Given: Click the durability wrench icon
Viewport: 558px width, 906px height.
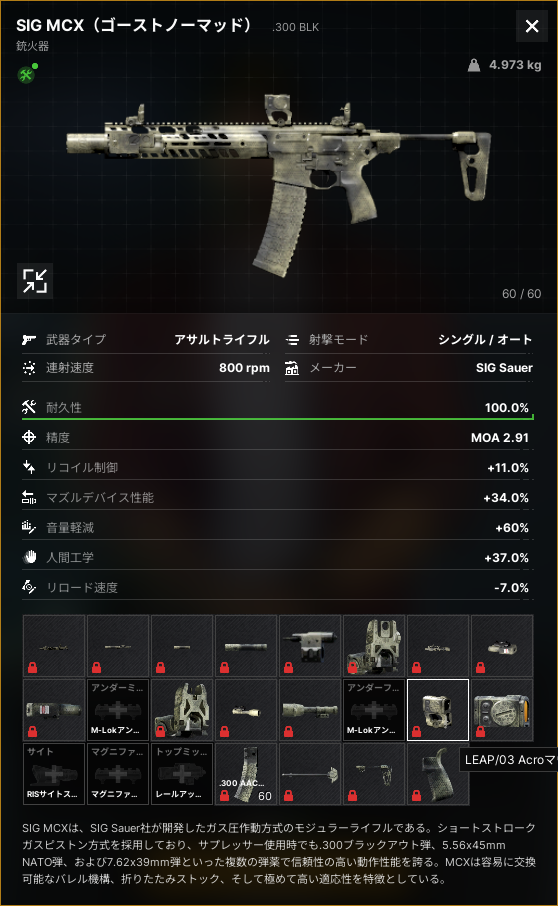Looking at the screenshot, I should click(x=29, y=407).
